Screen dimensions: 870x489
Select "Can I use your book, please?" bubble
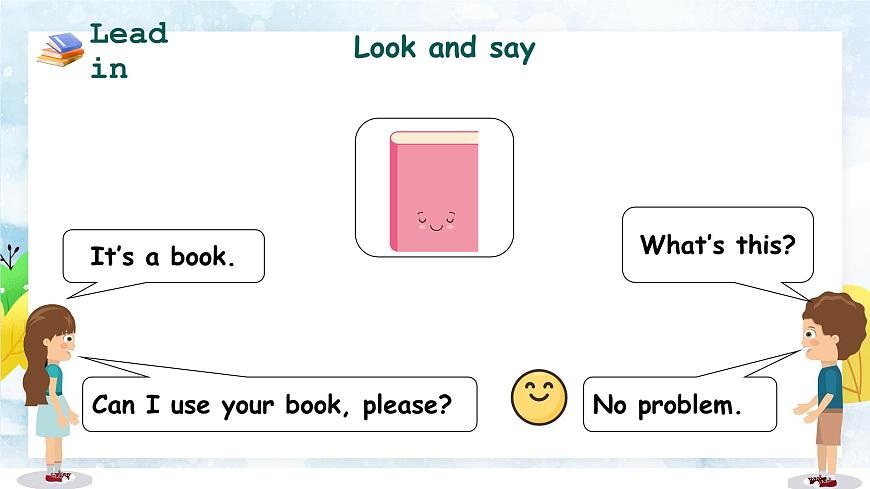click(x=279, y=404)
